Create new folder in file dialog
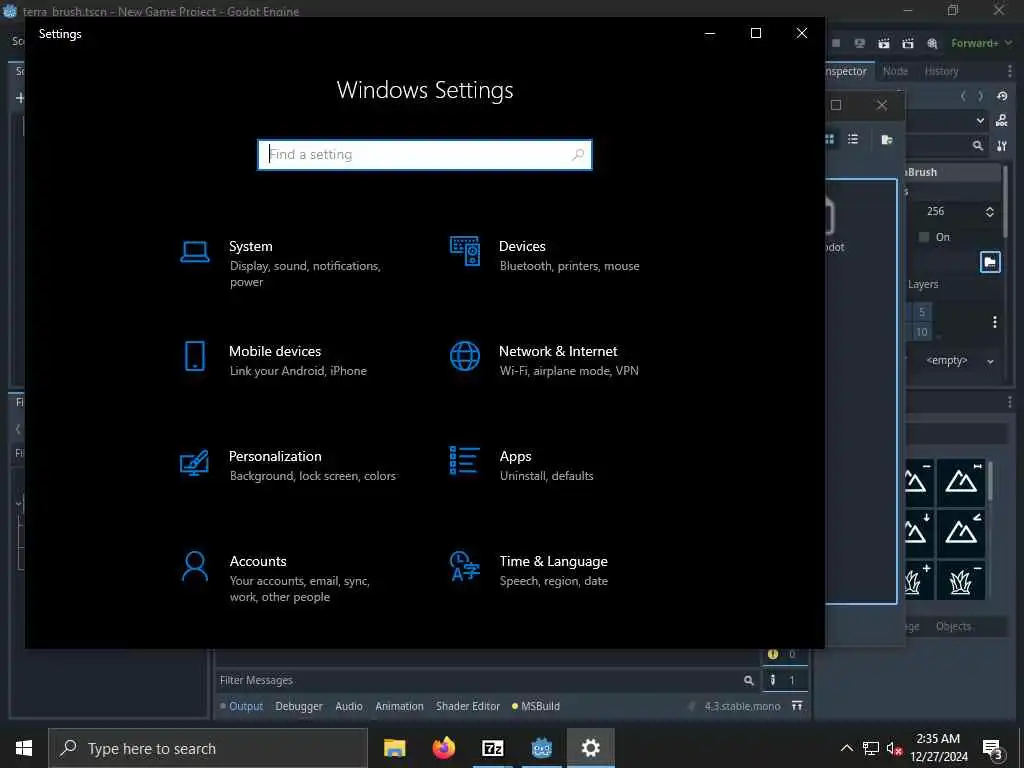The width and height of the screenshot is (1024, 768). [x=887, y=139]
